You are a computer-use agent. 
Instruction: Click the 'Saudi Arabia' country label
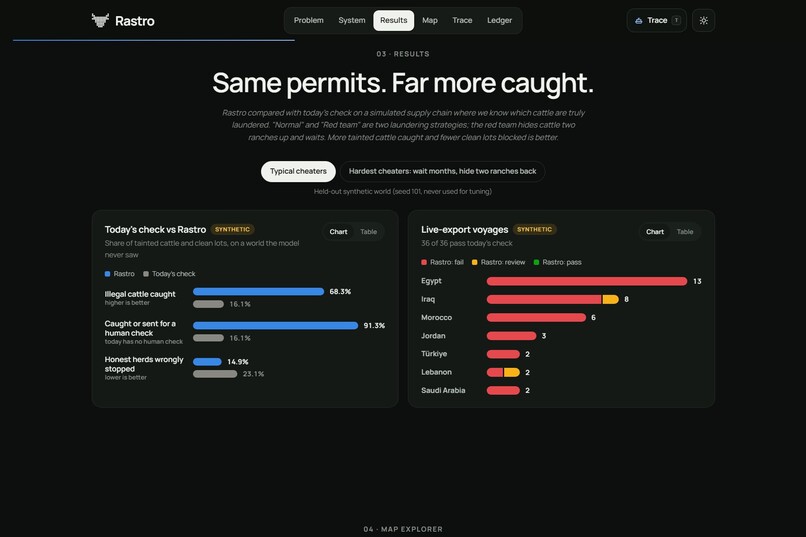pyautogui.click(x=443, y=391)
